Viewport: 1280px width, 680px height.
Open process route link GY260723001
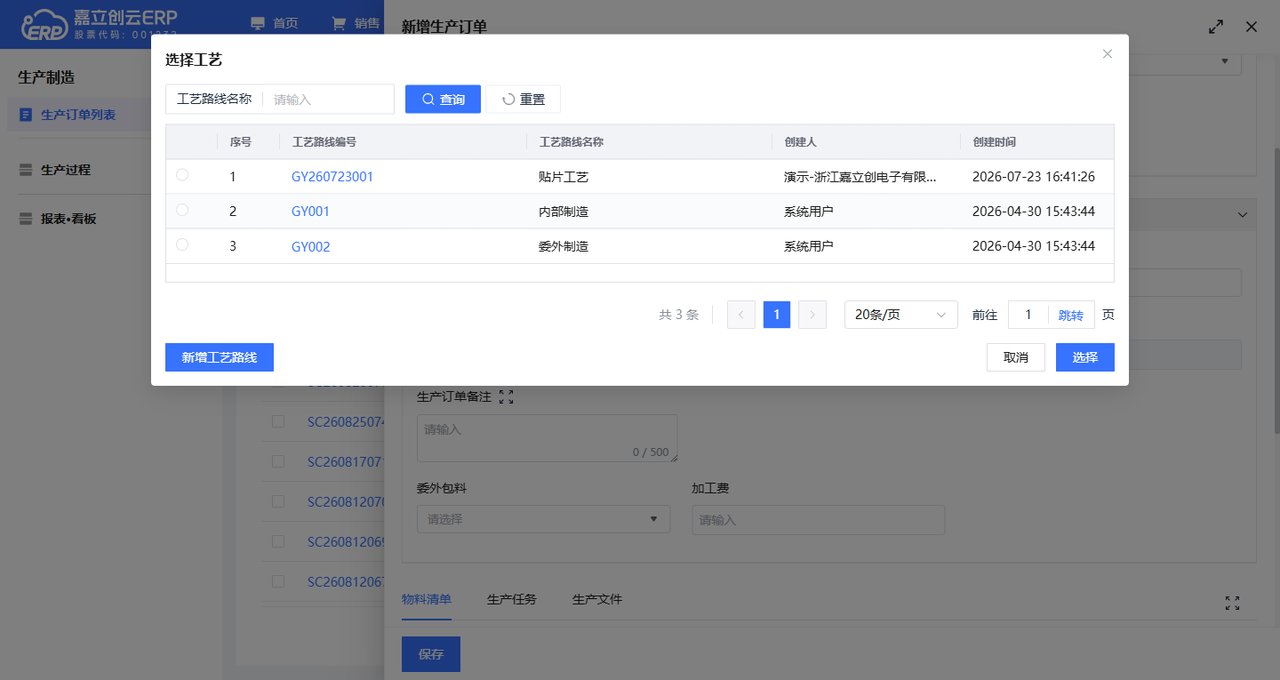332,177
